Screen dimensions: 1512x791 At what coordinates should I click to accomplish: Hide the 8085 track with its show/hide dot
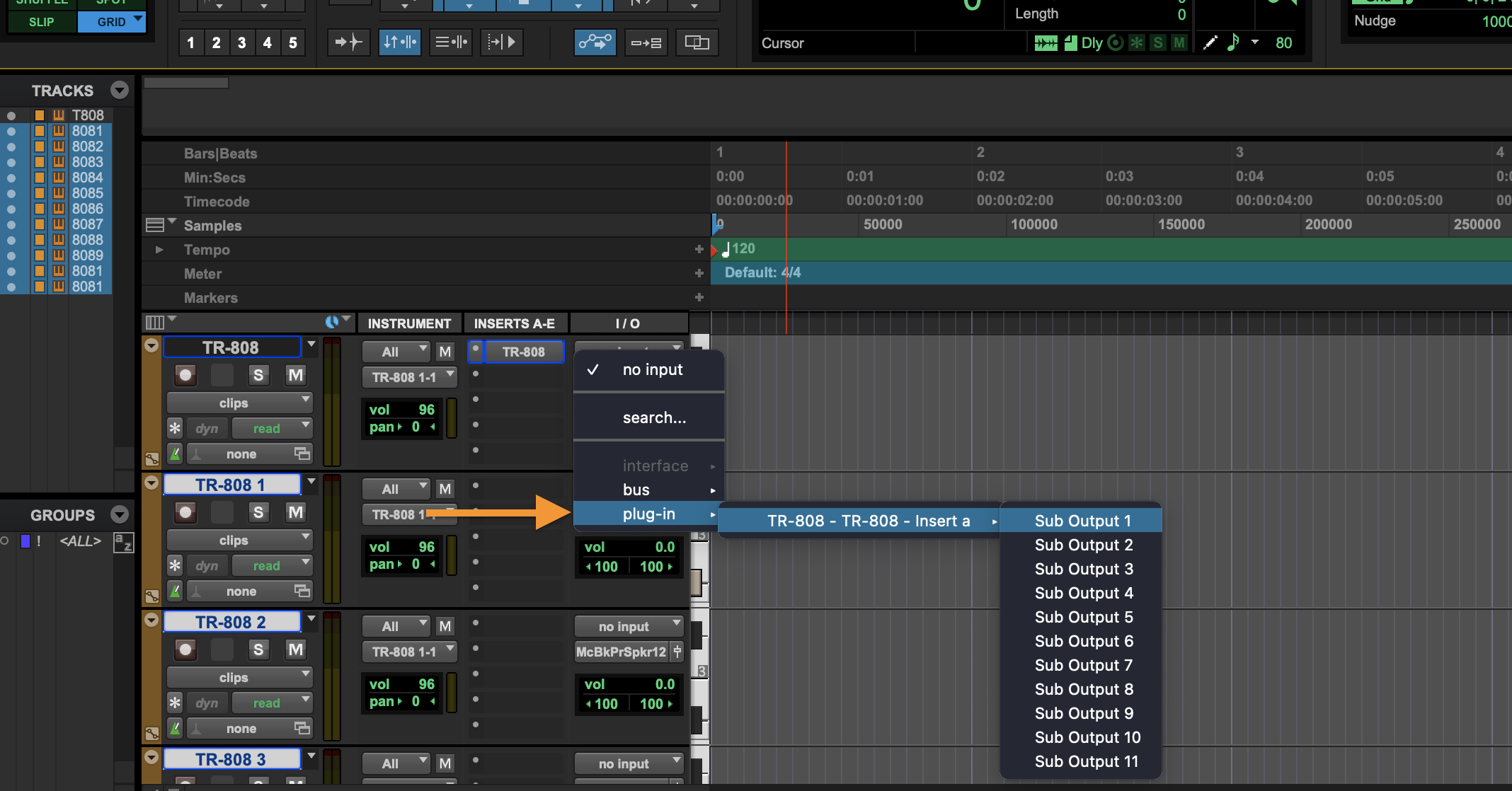pos(11,193)
